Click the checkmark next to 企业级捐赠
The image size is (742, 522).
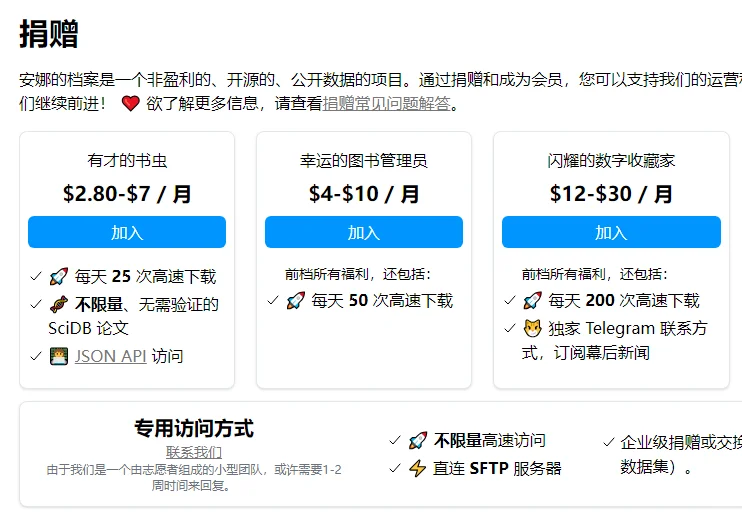coord(609,443)
